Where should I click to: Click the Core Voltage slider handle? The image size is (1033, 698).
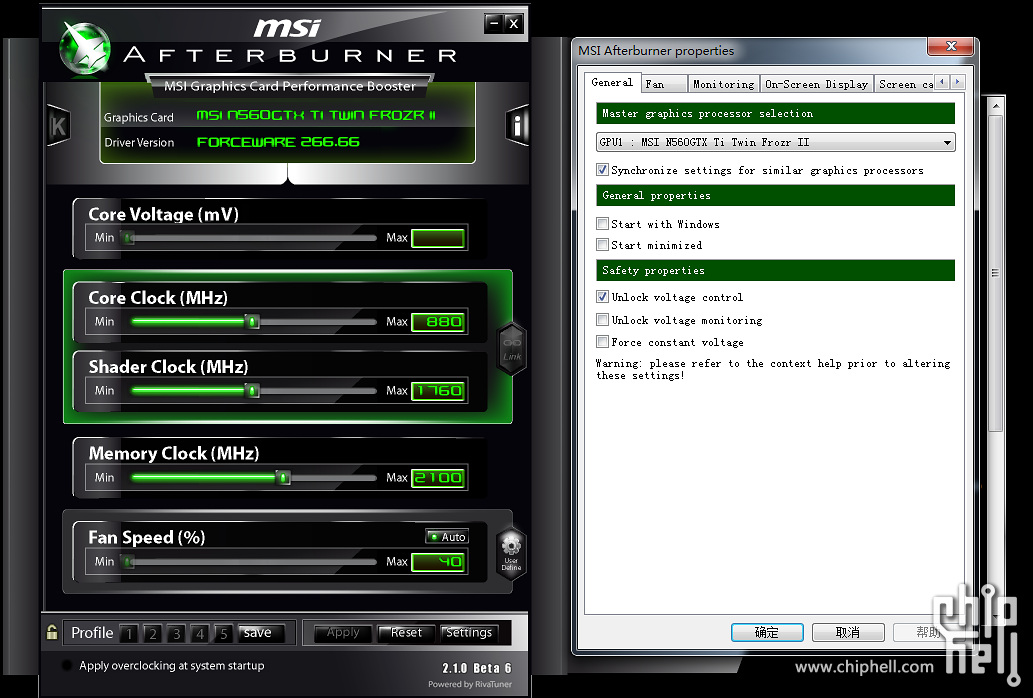[128, 238]
